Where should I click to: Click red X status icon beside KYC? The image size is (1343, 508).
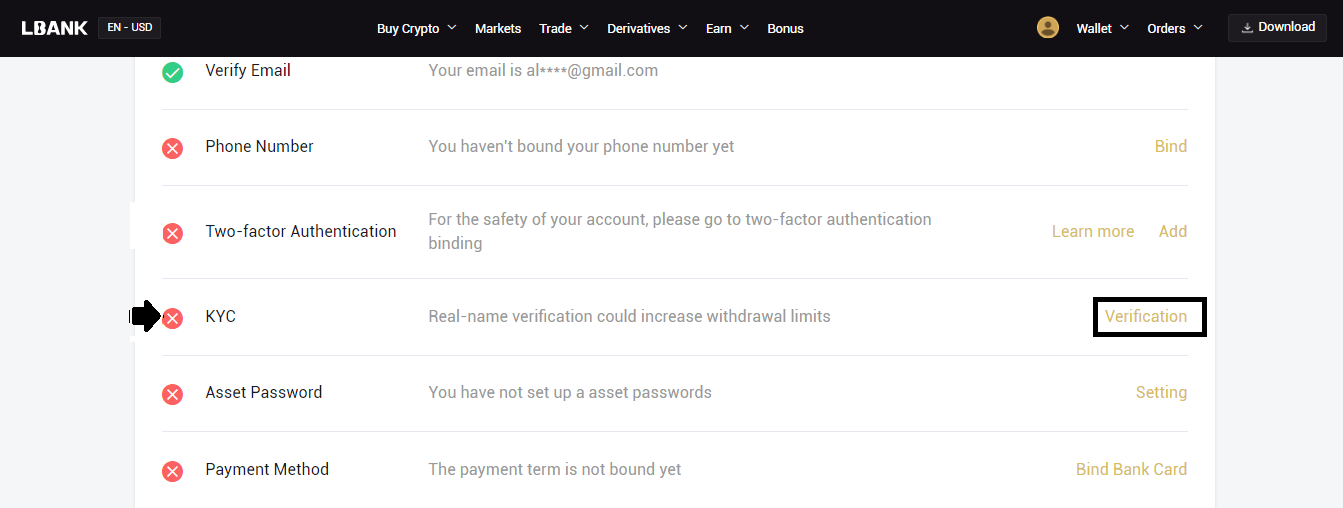pos(173,318)
